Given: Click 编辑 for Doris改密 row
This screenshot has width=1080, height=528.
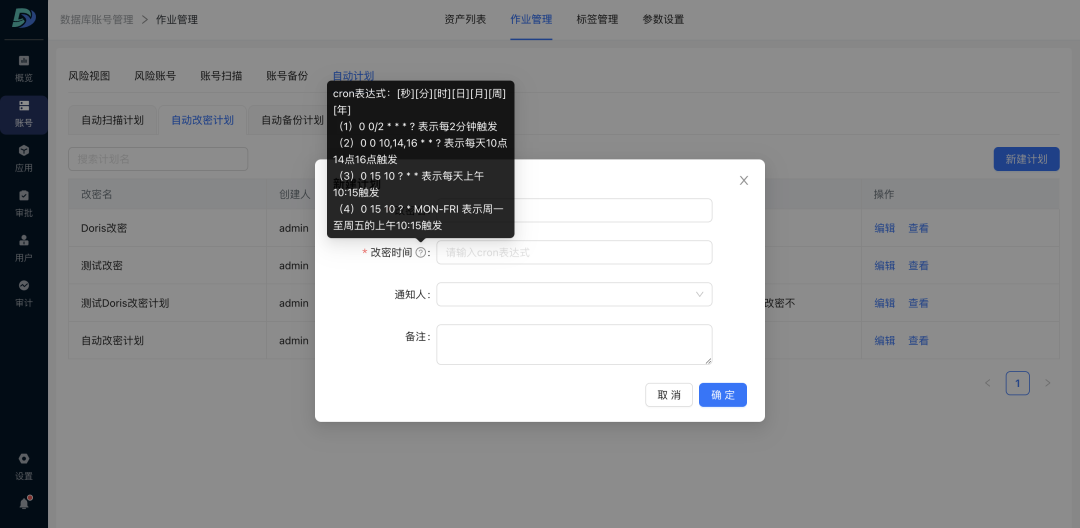Looking at the screenshot, I should 884,228.
